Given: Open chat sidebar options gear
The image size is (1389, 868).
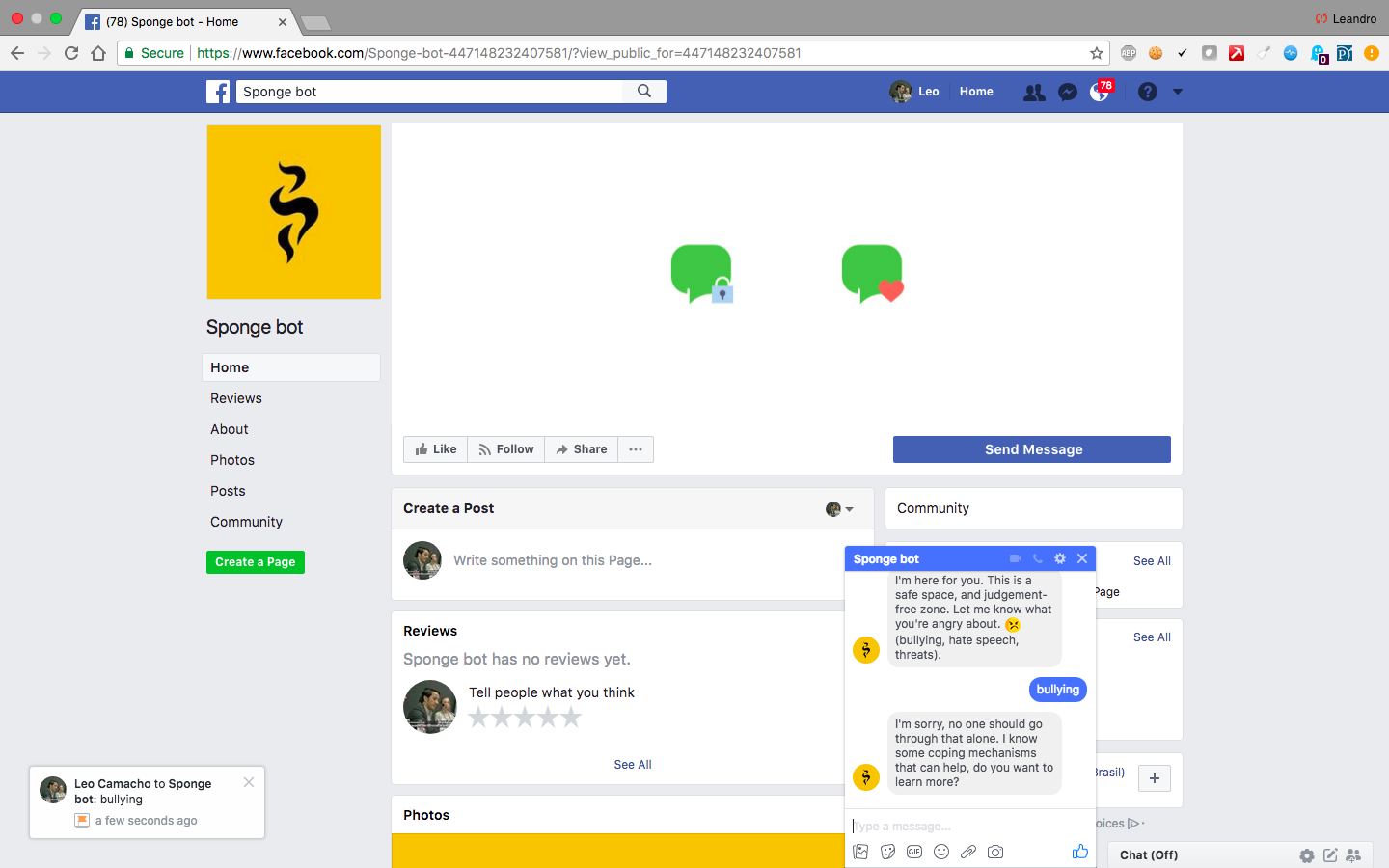Looking at the screenshot, I should click(x=1307, y=855).
